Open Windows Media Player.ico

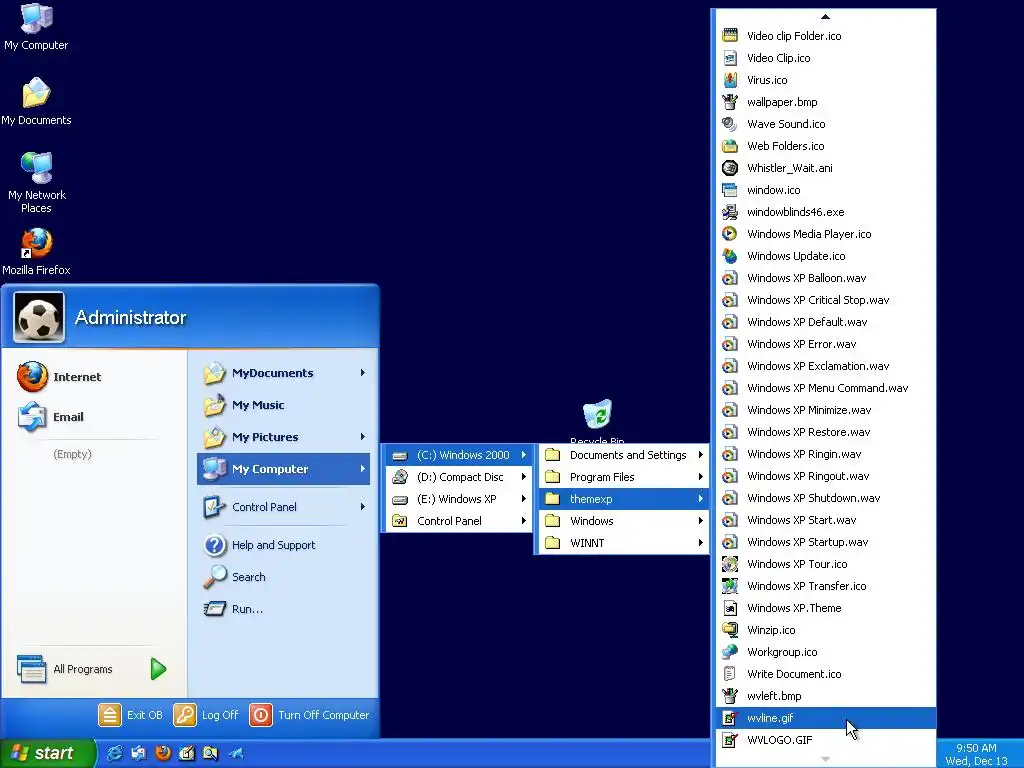pos(825,234)
